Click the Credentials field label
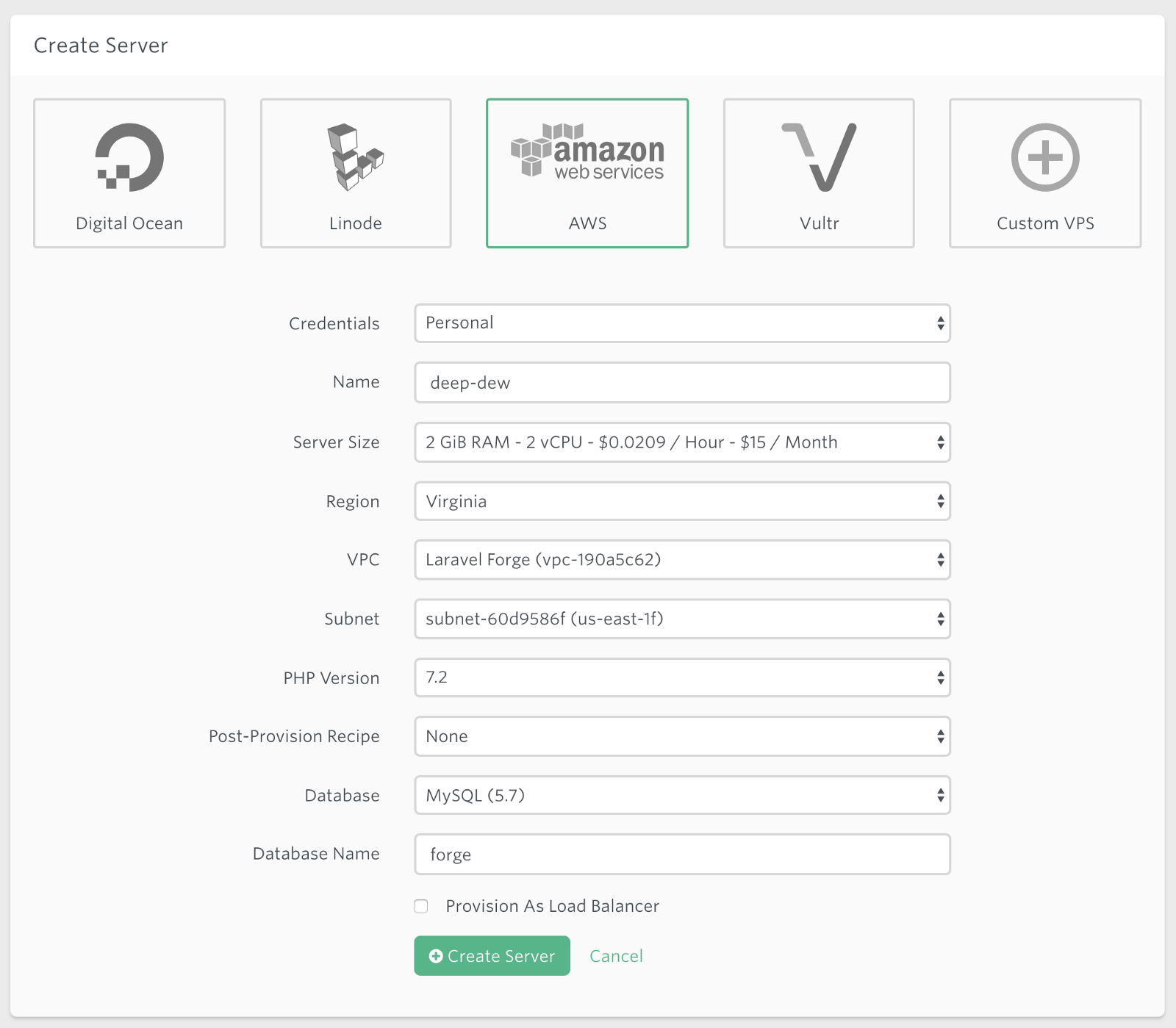 click(334, 323)
